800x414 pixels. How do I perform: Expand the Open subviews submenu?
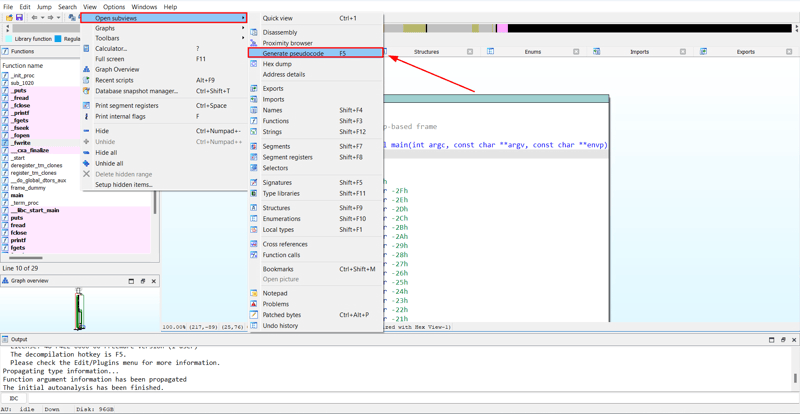(x=163, y=18)
